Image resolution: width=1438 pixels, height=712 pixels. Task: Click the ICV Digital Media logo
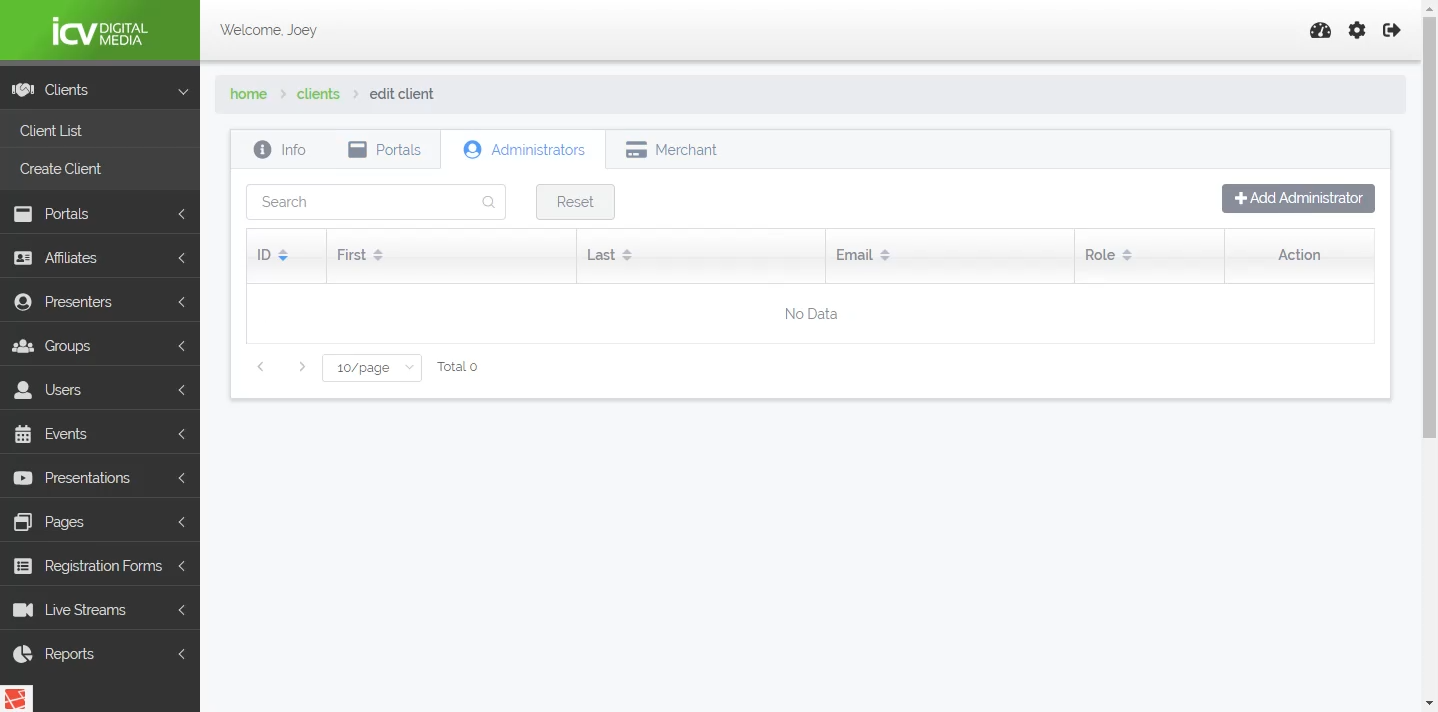click(100, 31)
